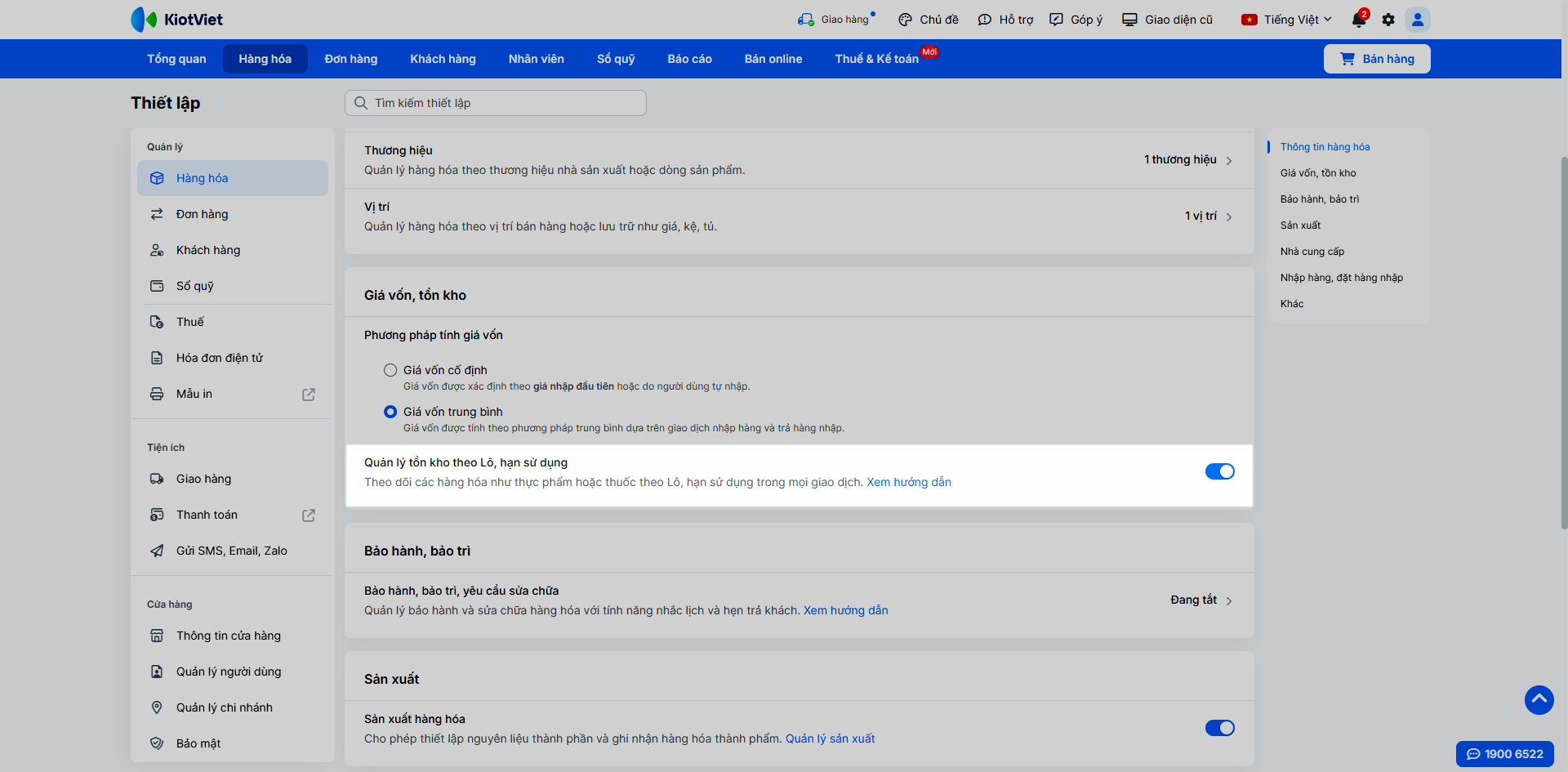
Task: Open Đơn hàng settings in sidebar
Action: point(233,214)
